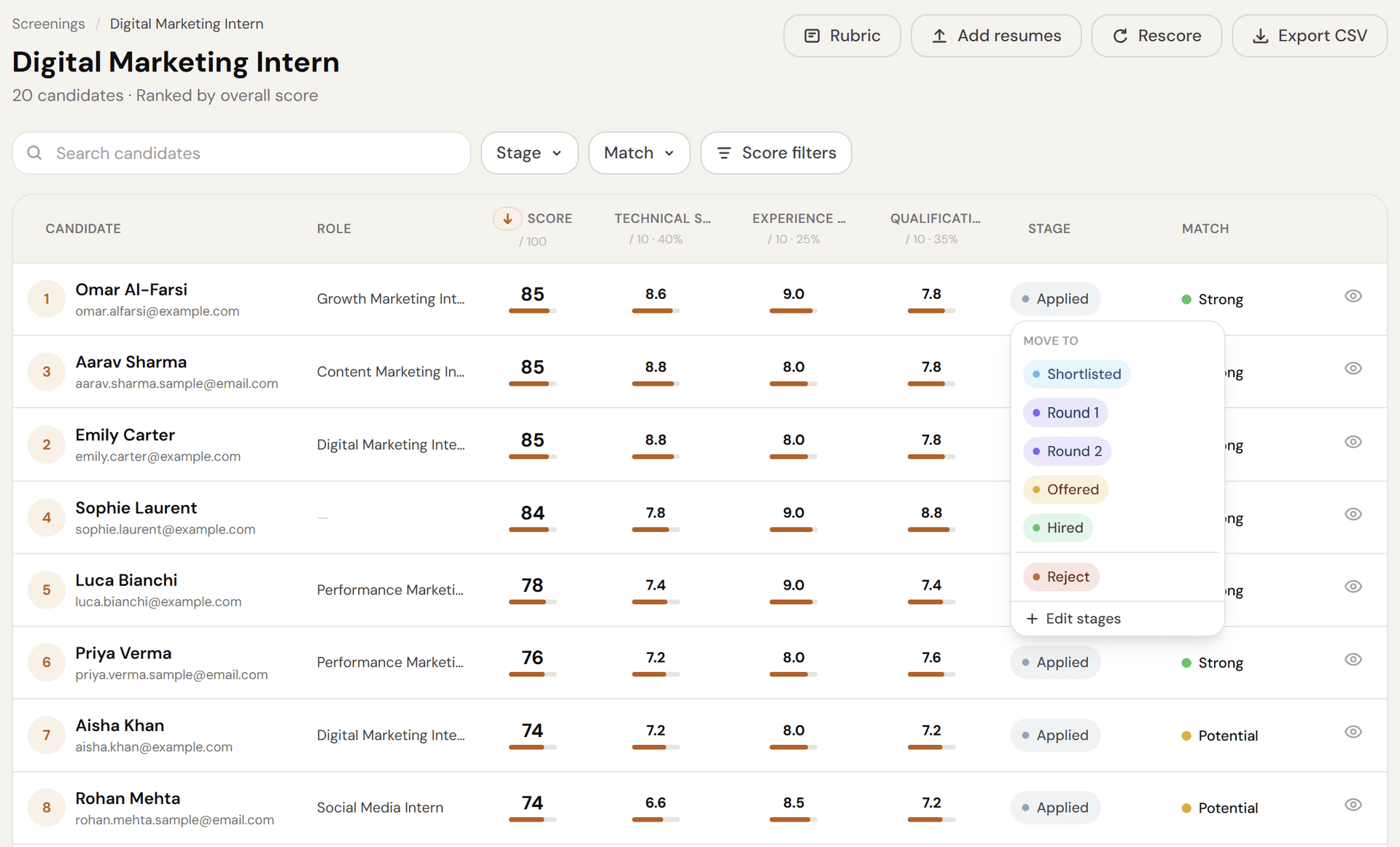Open Priya Verma's Applied stage dropdown
1400x847 pixels.
pos(1055,663)
